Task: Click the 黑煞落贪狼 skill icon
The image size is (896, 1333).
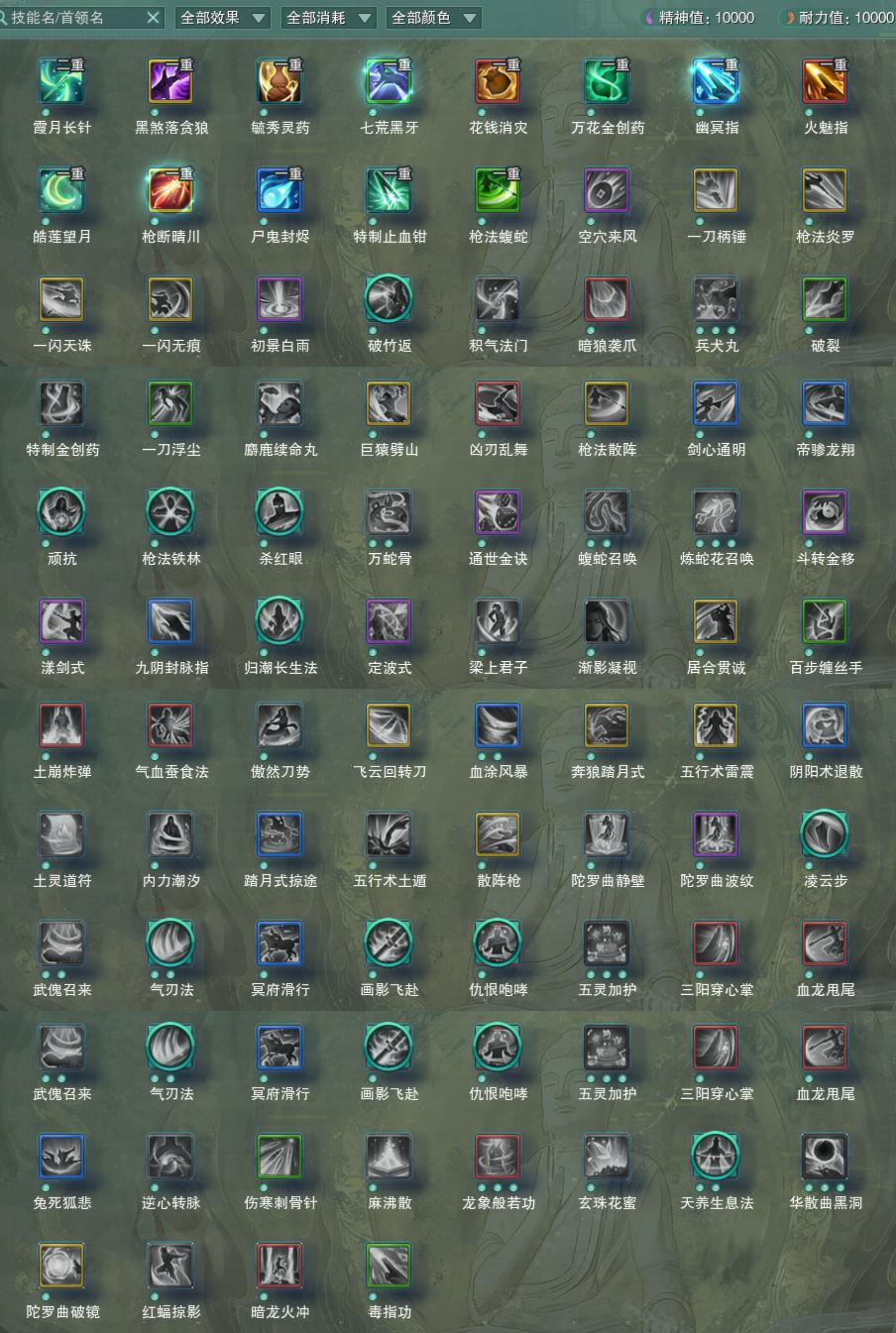Action: 171,82
